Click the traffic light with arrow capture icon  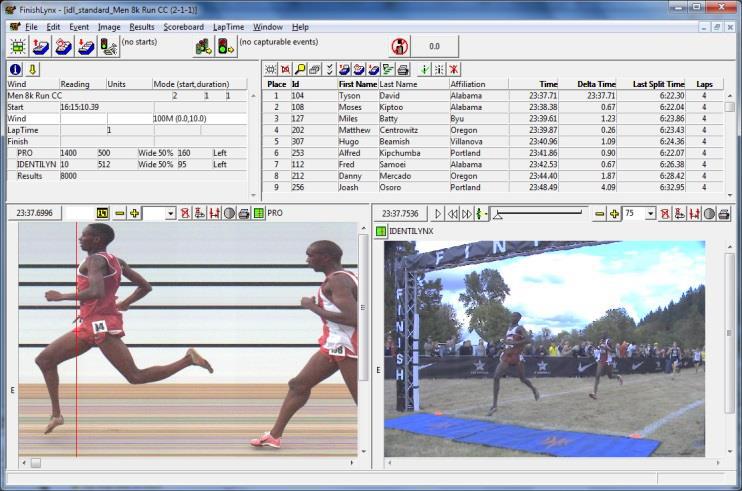coord(226,46)
